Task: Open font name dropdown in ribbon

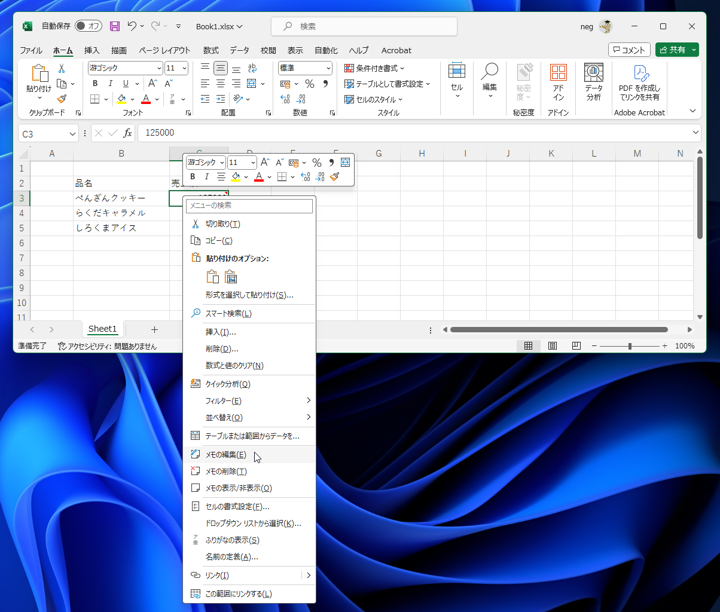Action: click(x=159, y=68)
